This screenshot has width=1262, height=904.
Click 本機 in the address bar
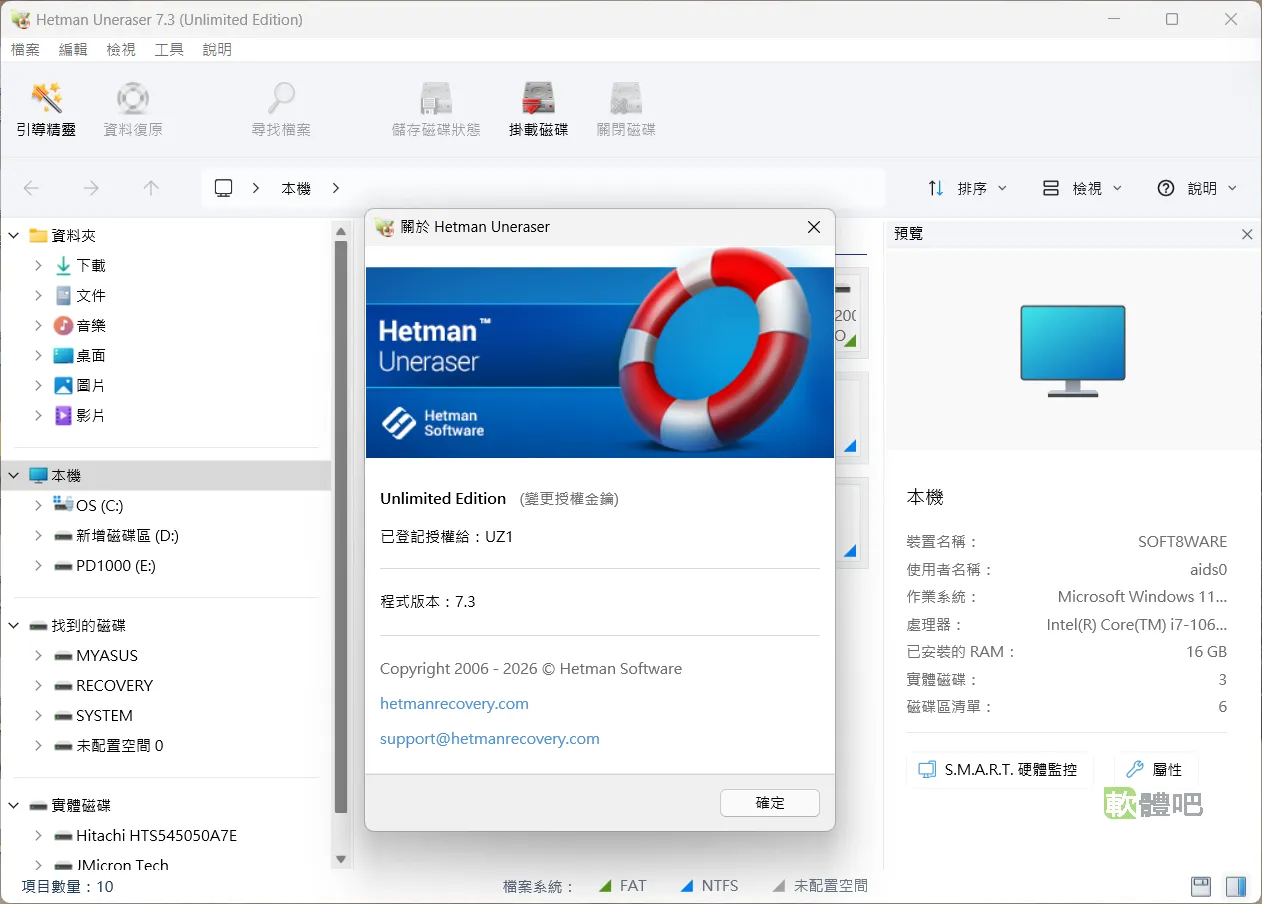pyautogui.click(x=296, y=188)
